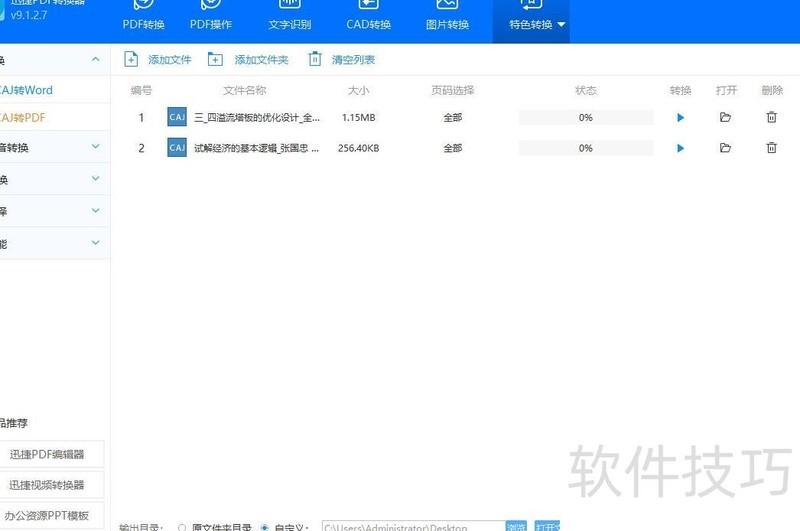Start conversion for file 三_四溢流堰板

(680, 118)
